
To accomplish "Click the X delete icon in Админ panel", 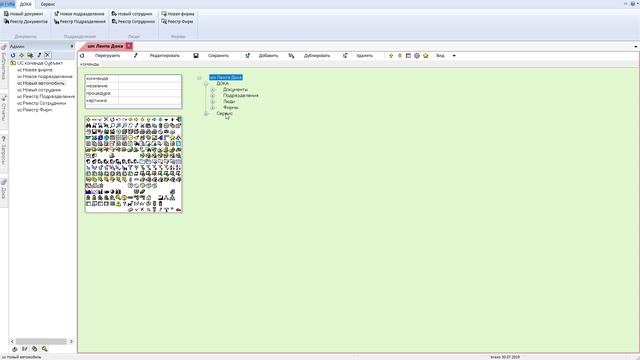I will (x=48, y=55).
